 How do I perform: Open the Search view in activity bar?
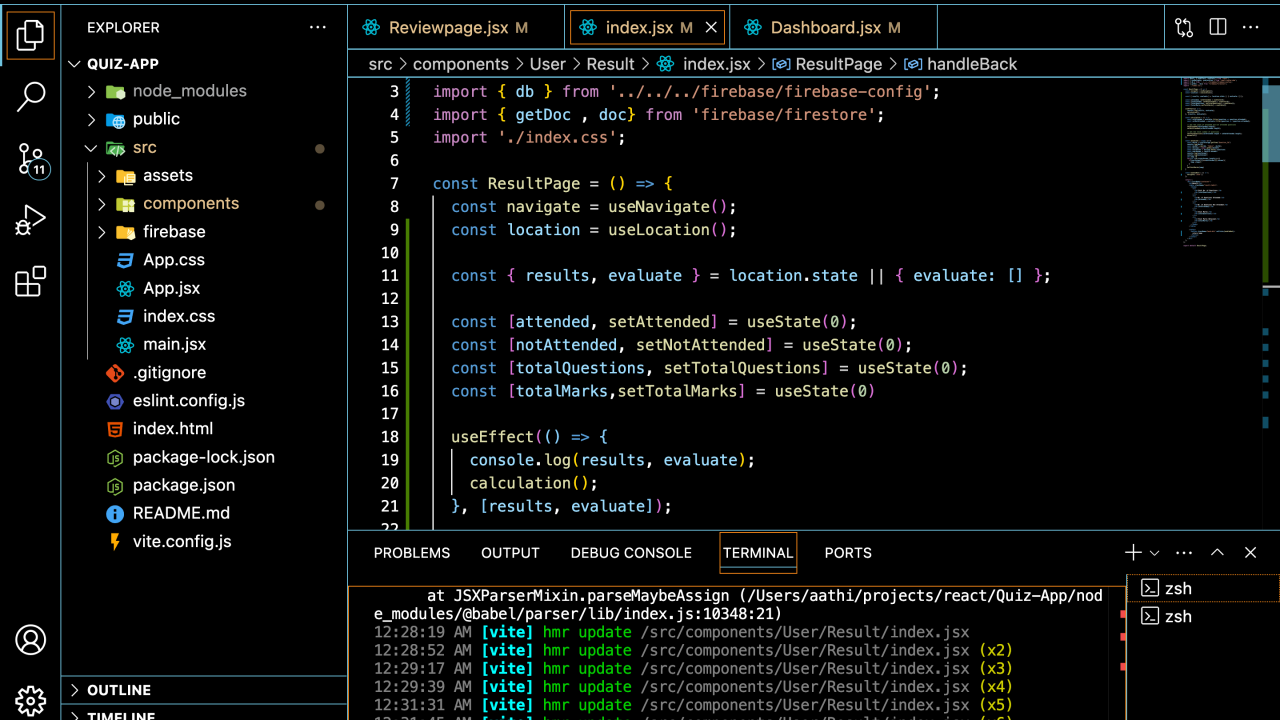point(30,97)
